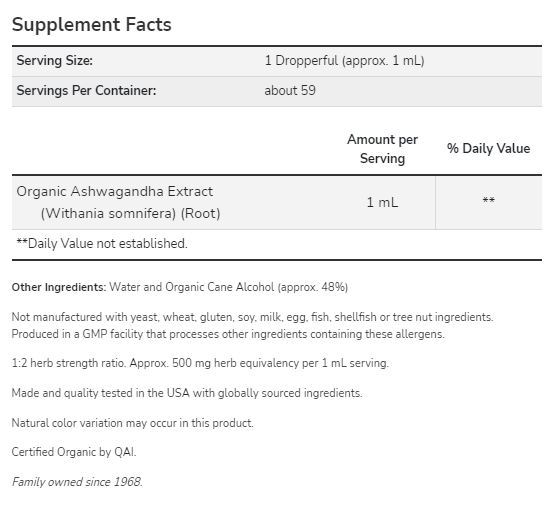Click the 1 mL amount cell
This screenshot has height=507, width=553.
pyautogui.click(x=382, y=202)
